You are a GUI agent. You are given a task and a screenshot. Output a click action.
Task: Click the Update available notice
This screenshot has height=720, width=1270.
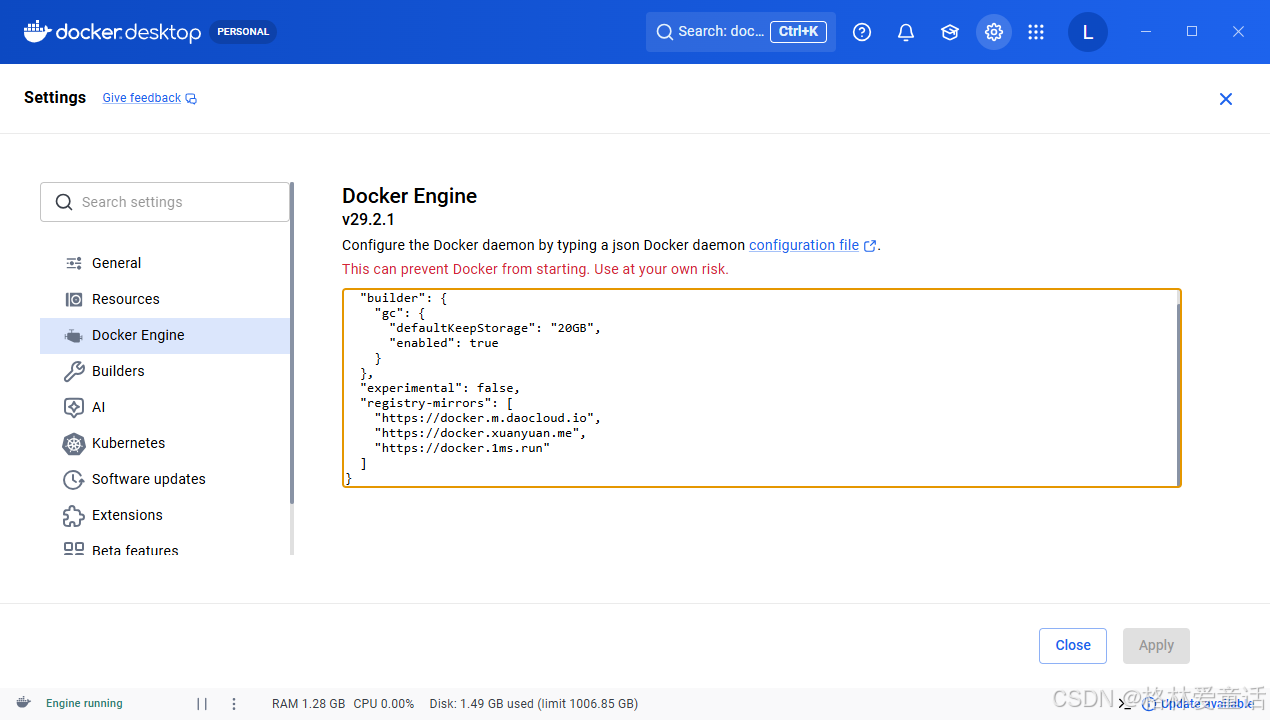coord(1198,703)
